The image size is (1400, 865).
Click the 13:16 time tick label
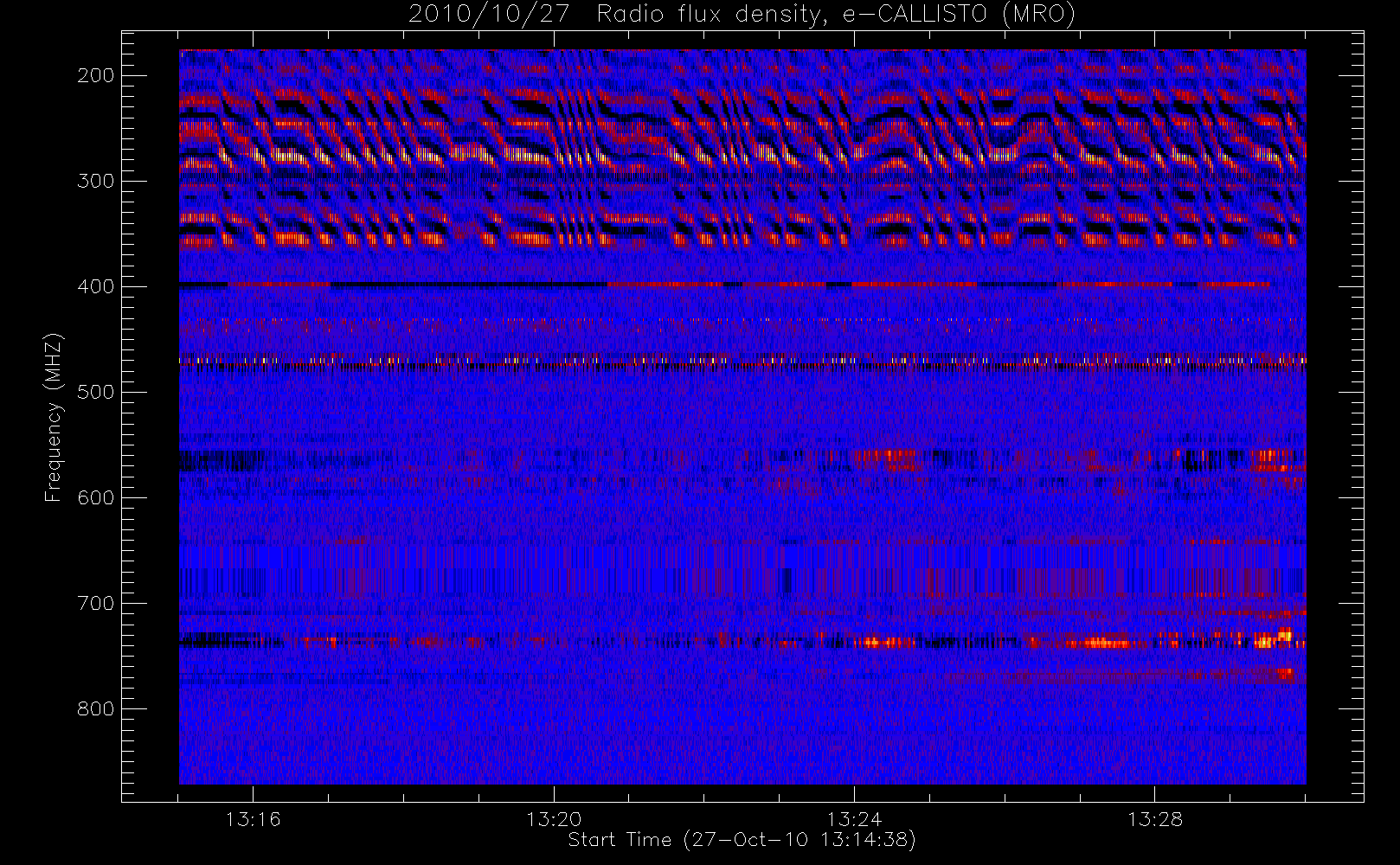254,819
